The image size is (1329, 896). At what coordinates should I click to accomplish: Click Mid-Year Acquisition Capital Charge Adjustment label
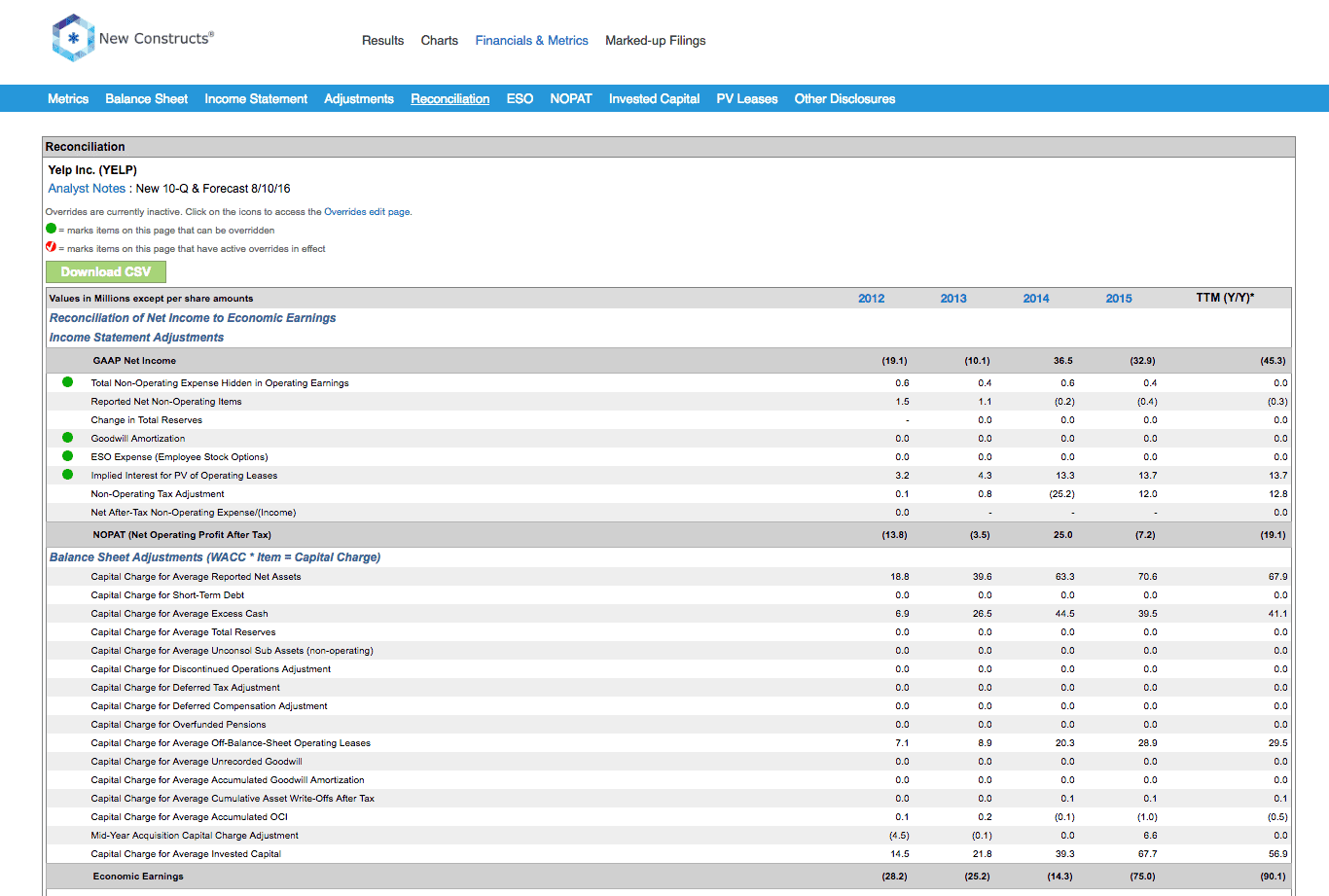pos(195,836)
